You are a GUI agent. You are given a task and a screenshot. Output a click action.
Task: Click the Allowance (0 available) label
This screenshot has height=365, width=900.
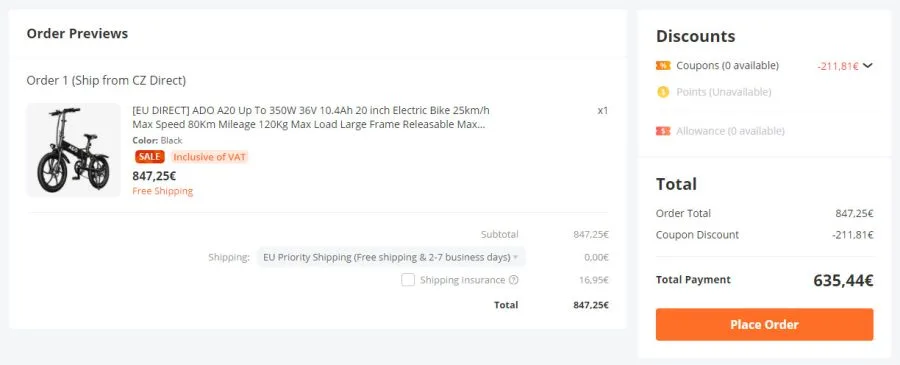click(730, 131)
